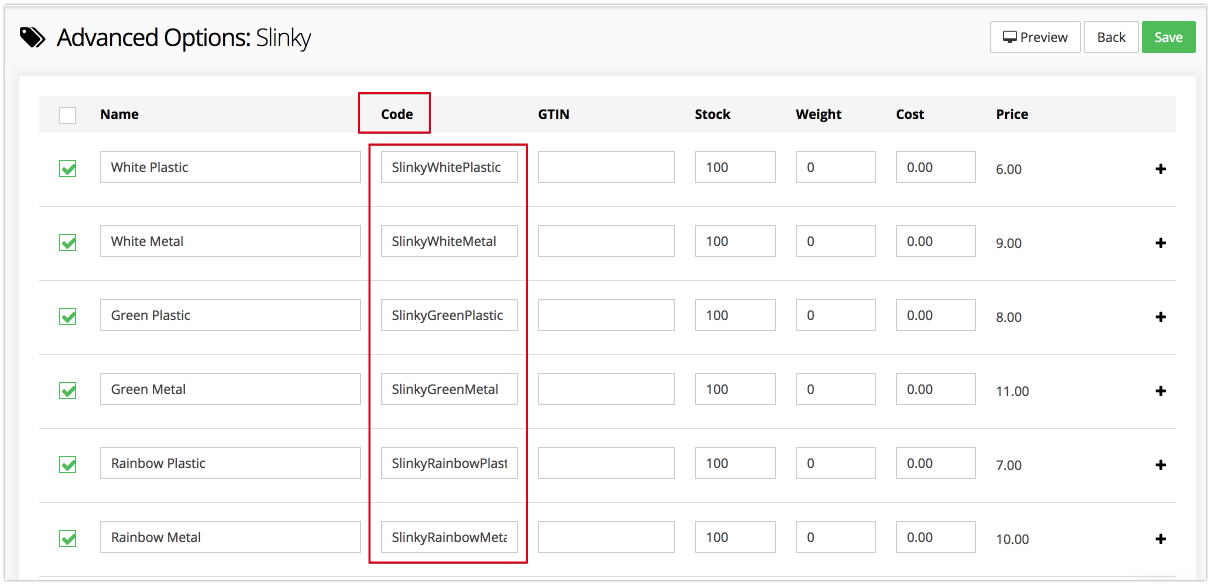Expand Green Plastic row plus icon

coord(1161,317)
